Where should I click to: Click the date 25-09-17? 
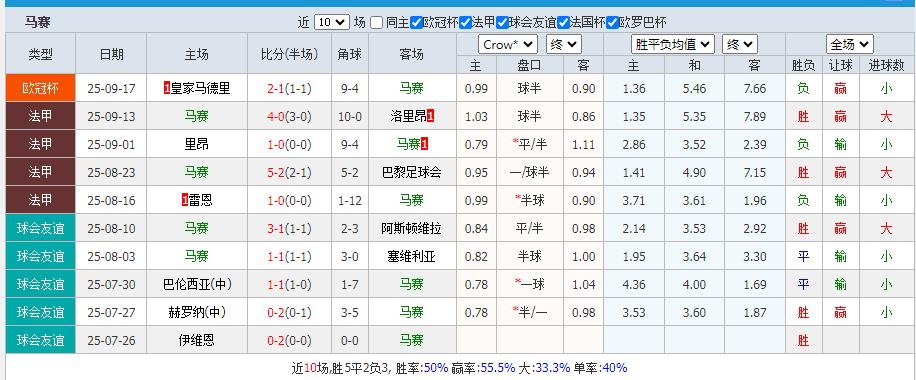(x=111, y=89)
